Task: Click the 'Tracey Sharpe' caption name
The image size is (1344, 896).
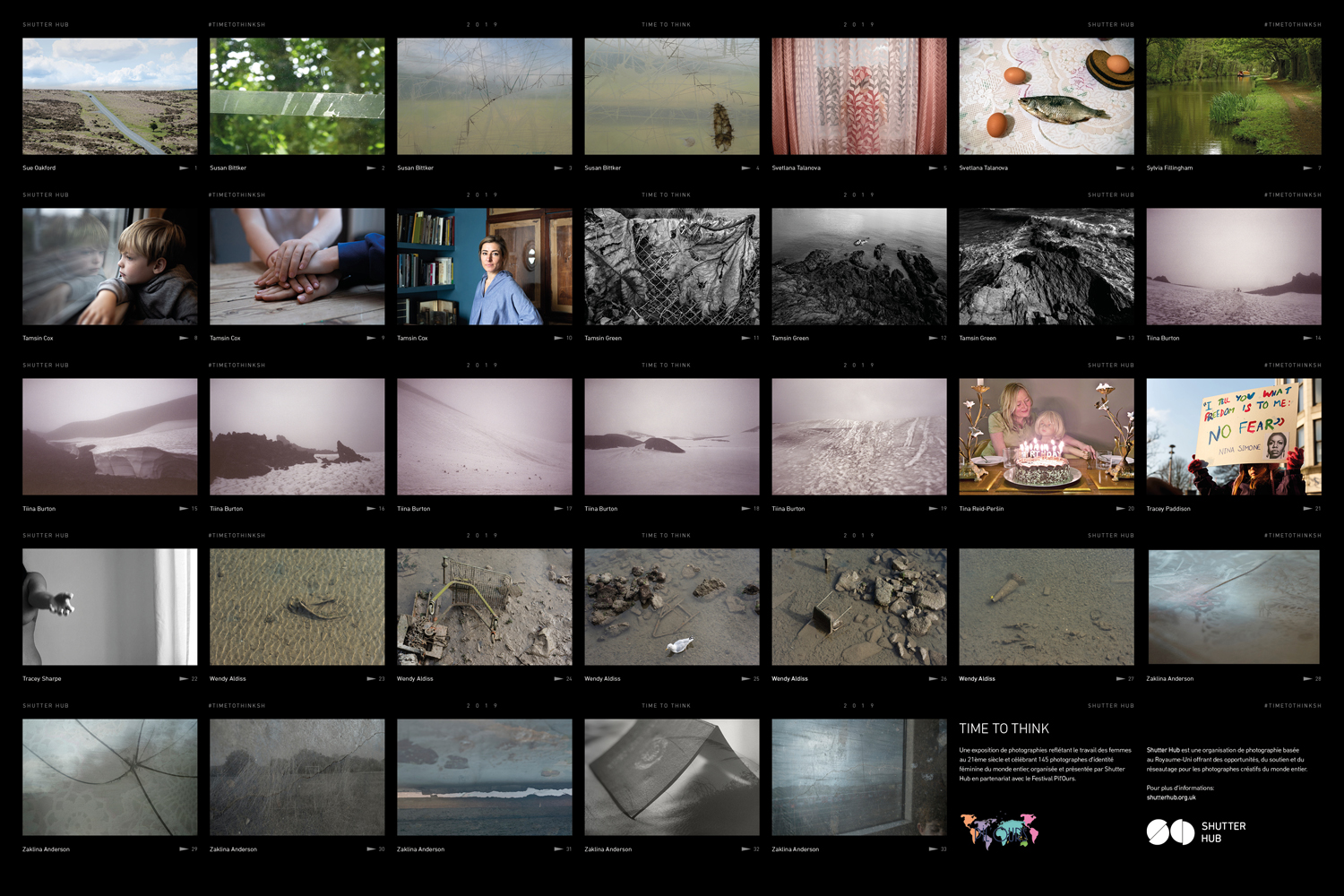Action: point(42,679)
